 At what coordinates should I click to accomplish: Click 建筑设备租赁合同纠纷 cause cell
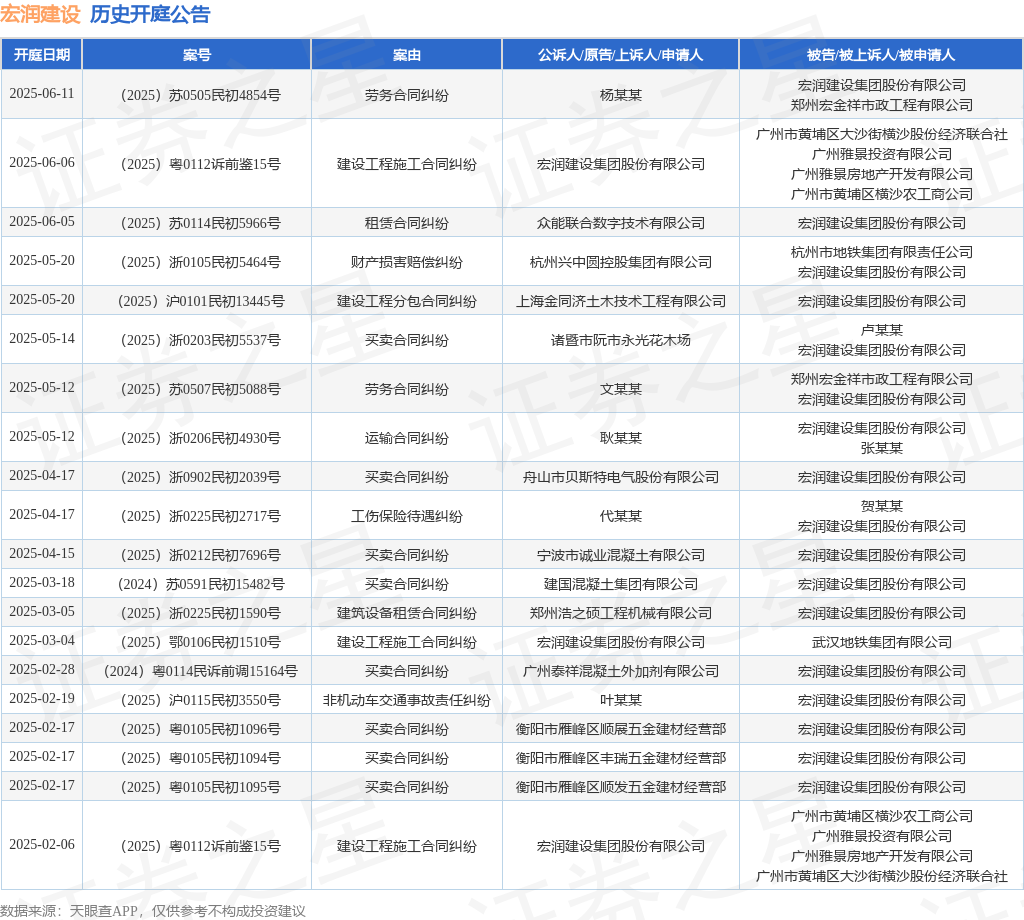click(x=406, y=613)
